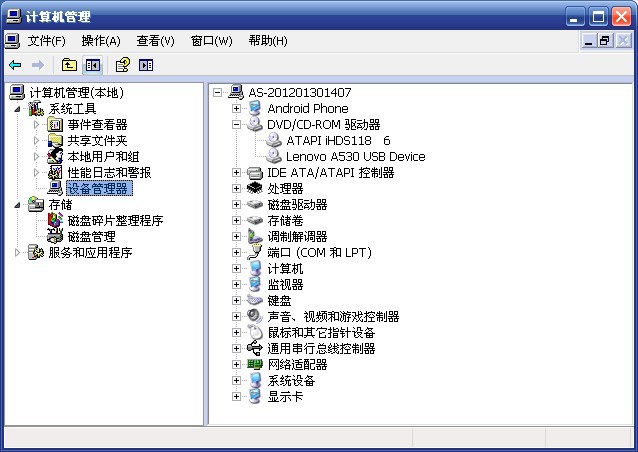Collapse the AS-201201301407 root node
This screenshot has height=452, width=638.
coord(217,92)
